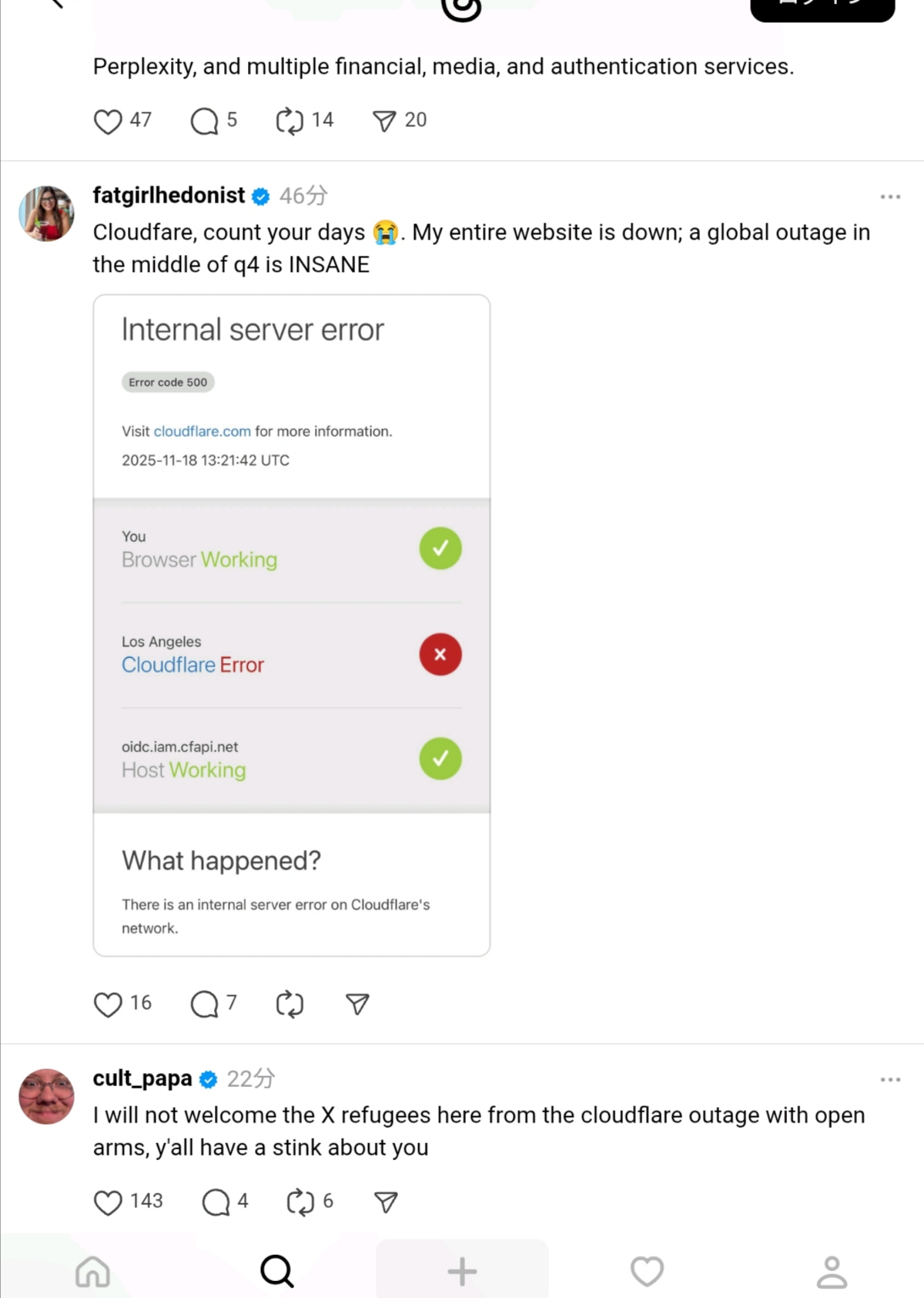Open the profile tab

coord(832,1272)
